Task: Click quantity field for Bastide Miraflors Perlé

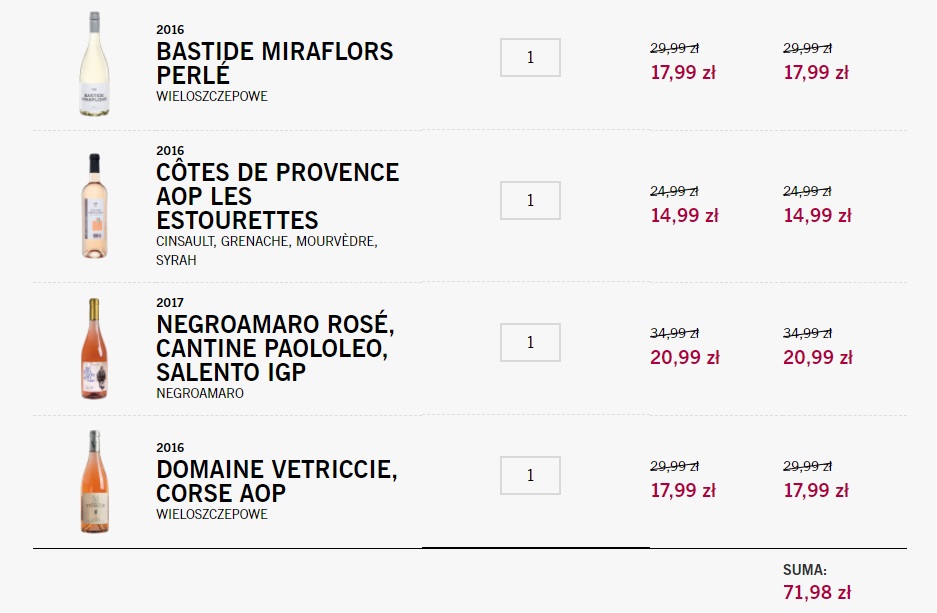Action: pos(530,57)
